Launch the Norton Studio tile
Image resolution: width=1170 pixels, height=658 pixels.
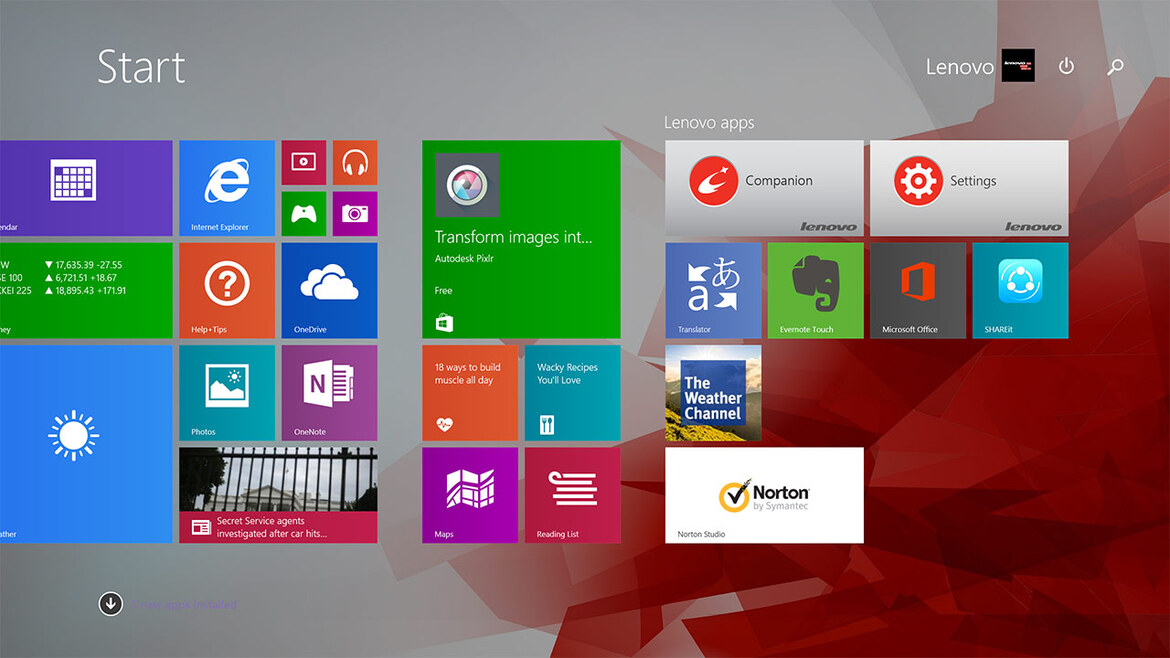764,495
